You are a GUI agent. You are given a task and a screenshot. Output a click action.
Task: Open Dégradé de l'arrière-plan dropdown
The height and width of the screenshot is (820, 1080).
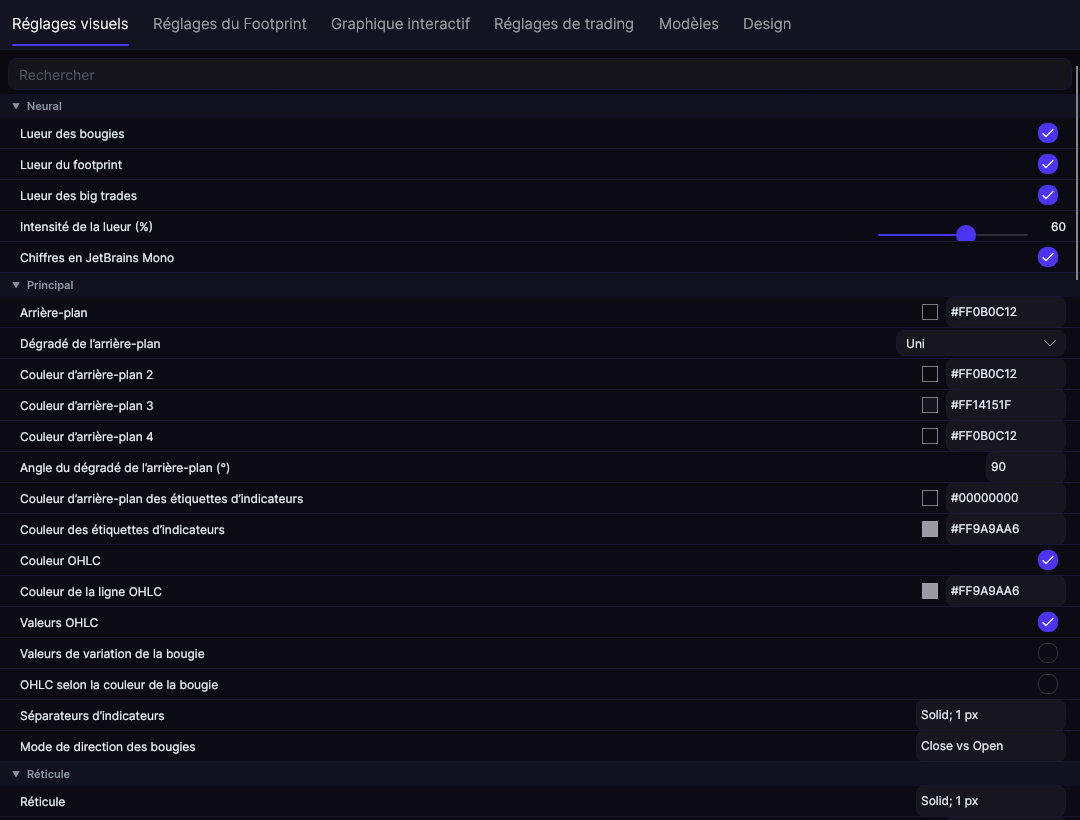(981, 344)
